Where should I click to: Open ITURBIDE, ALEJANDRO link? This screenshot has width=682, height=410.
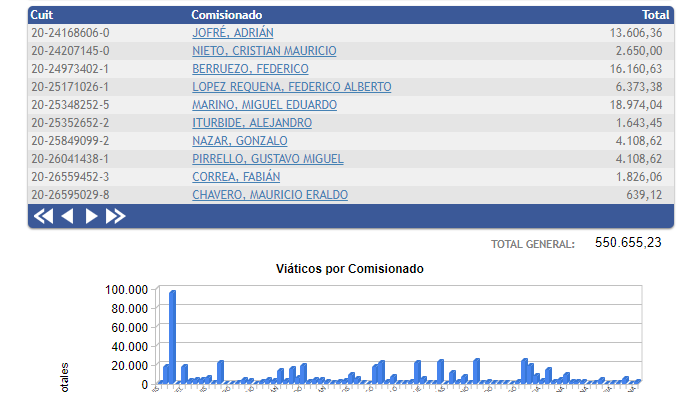(251, 123)
